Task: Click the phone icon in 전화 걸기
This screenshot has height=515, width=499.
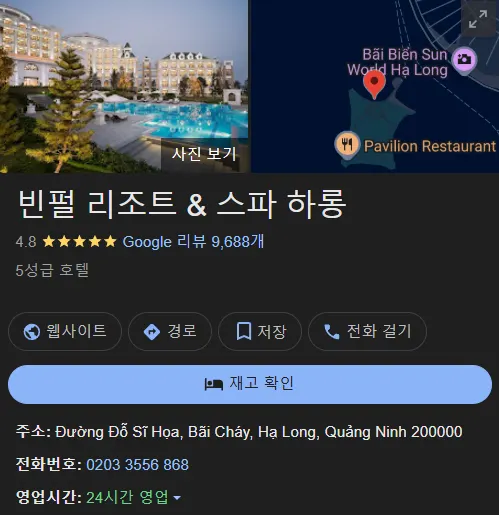Action: 332,332
